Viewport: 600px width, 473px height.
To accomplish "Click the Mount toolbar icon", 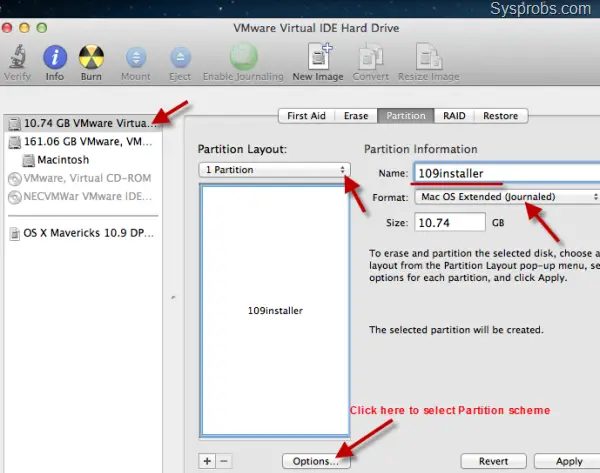I will pos(136,57).
